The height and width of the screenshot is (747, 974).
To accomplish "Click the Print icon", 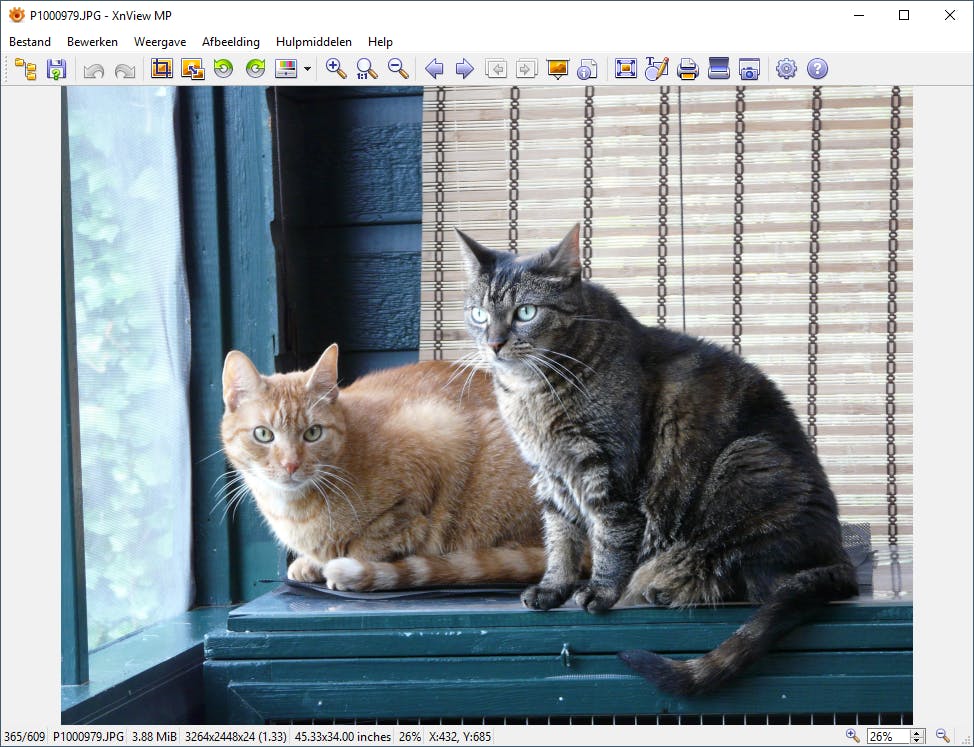I will 688,69.
